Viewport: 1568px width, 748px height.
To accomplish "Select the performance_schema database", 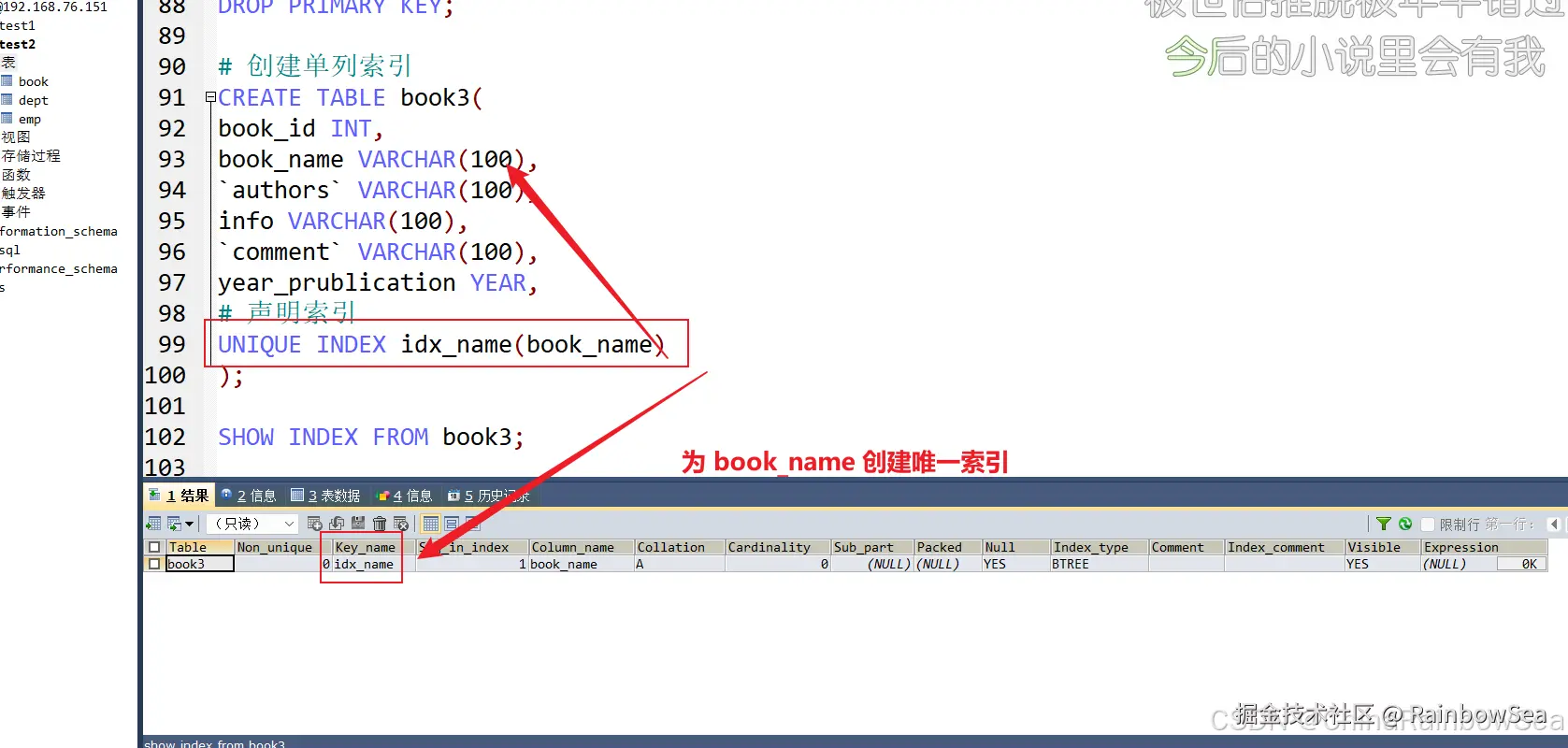I will [59, 268].
